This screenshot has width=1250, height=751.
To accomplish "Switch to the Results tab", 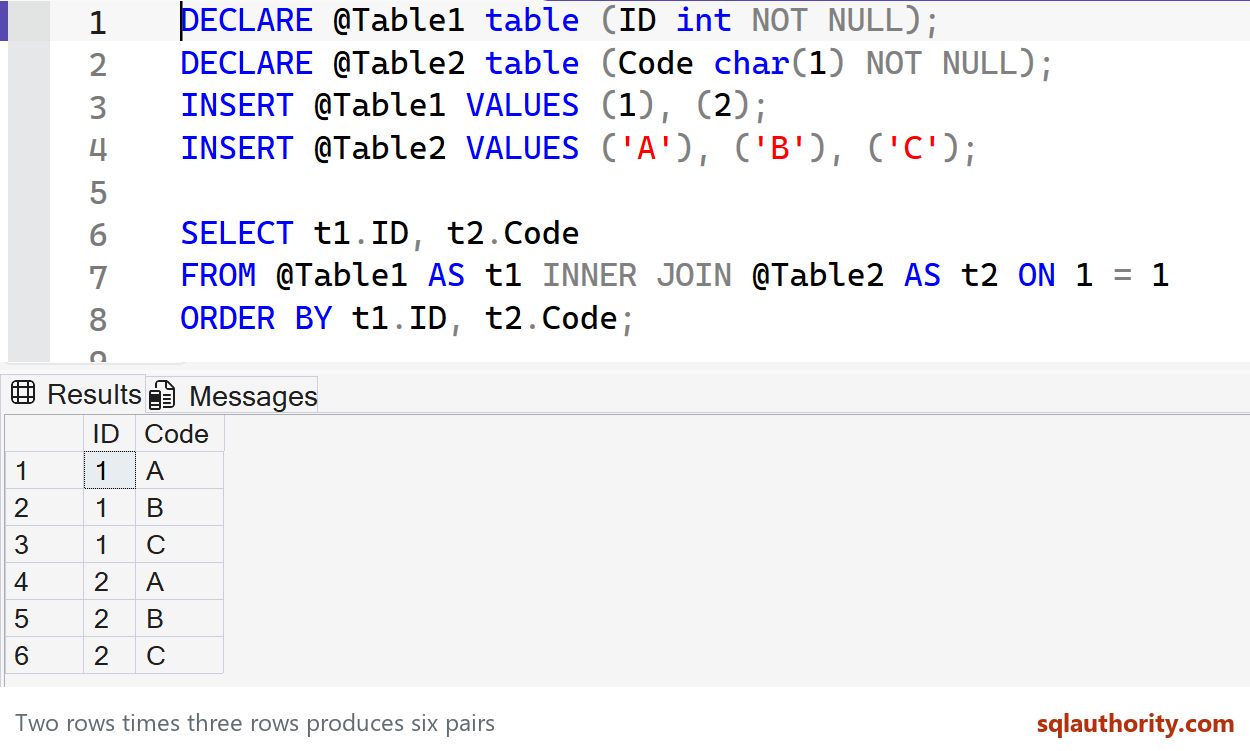I will pos(76,394).
